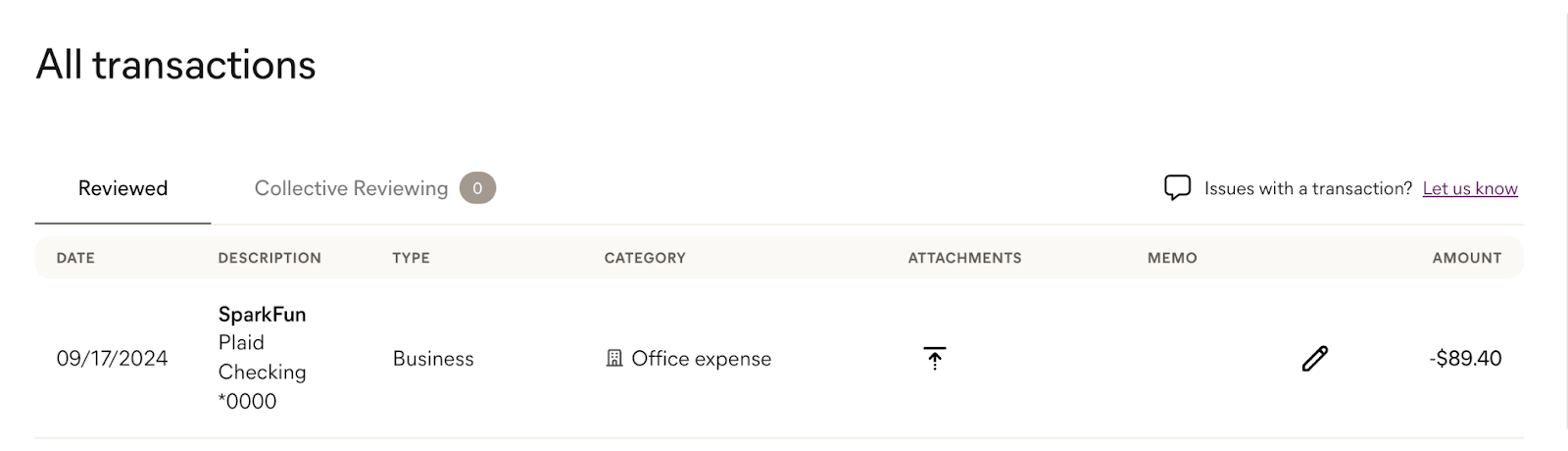The height and width of the screenshot is (451, 1568).
Task: Click the Office expense building icon
Action: pyautogui.click(x=614, y=359)
